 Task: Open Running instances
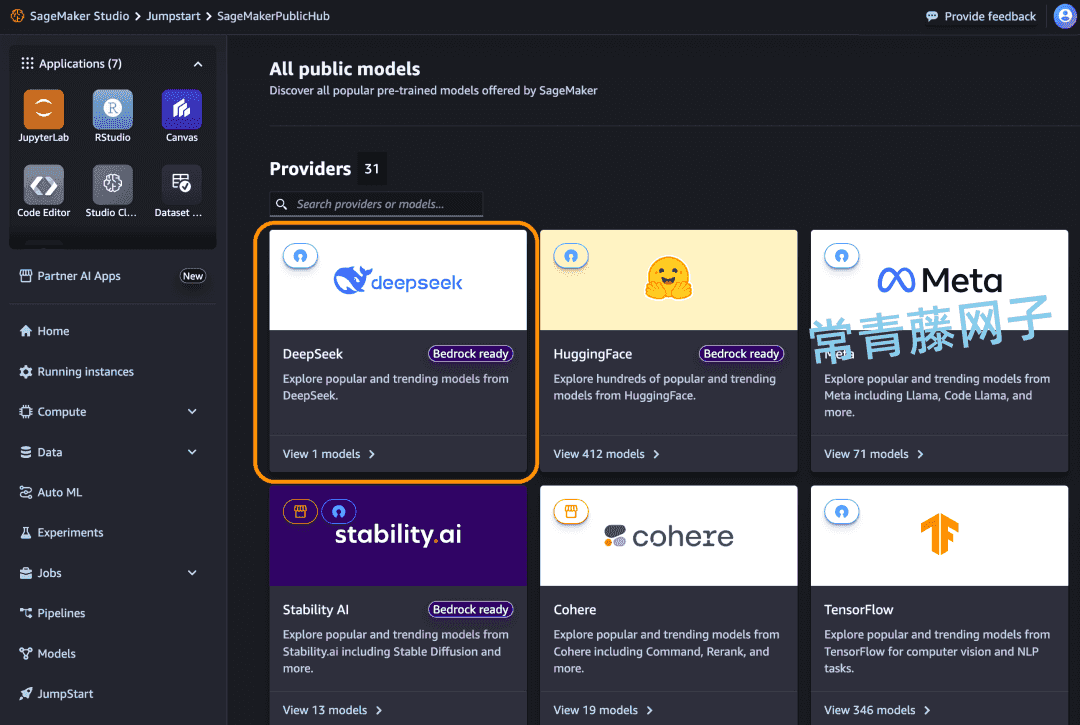(x=85, y=372)
